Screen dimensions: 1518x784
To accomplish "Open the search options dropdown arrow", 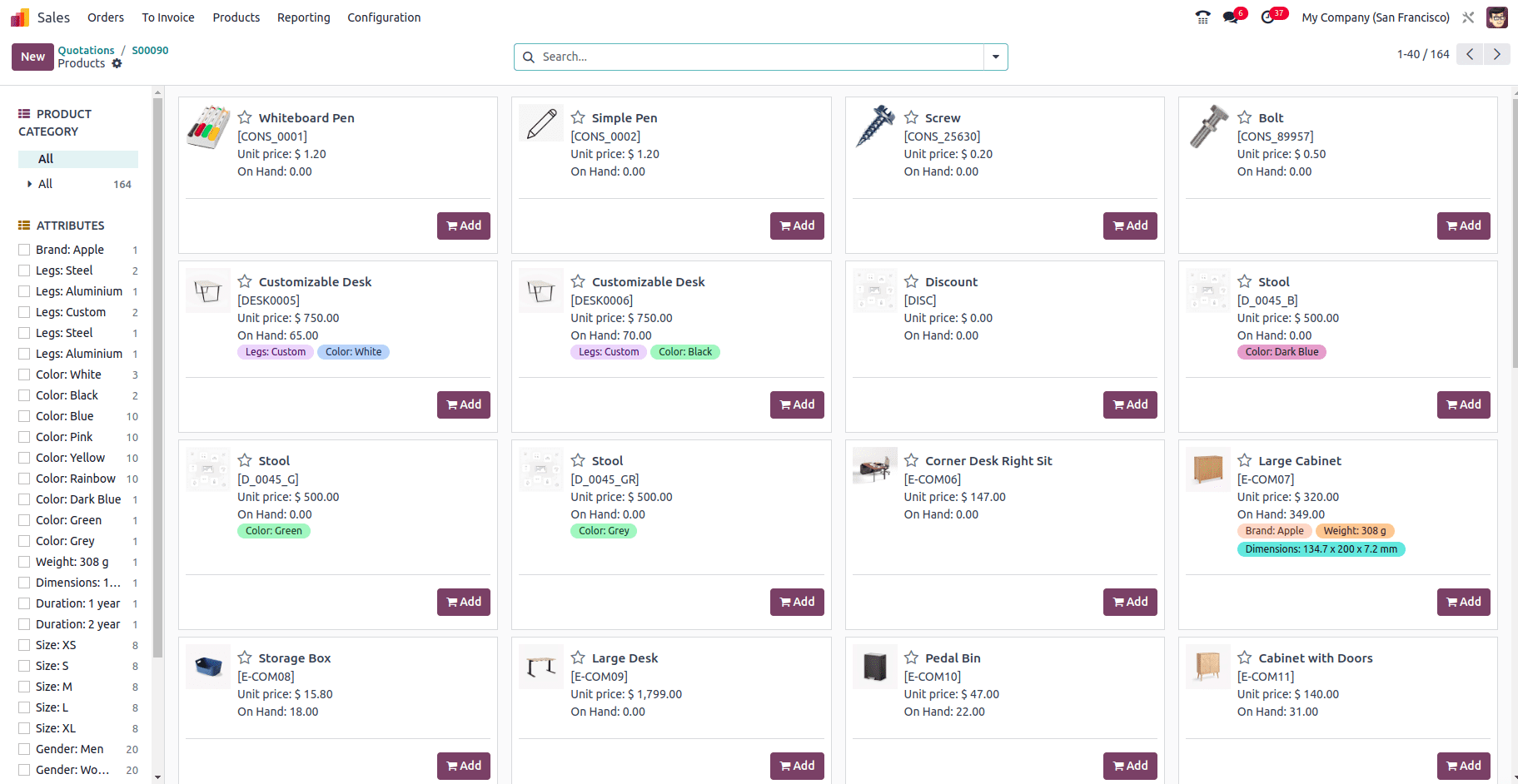I will click(x=995, y=57).
